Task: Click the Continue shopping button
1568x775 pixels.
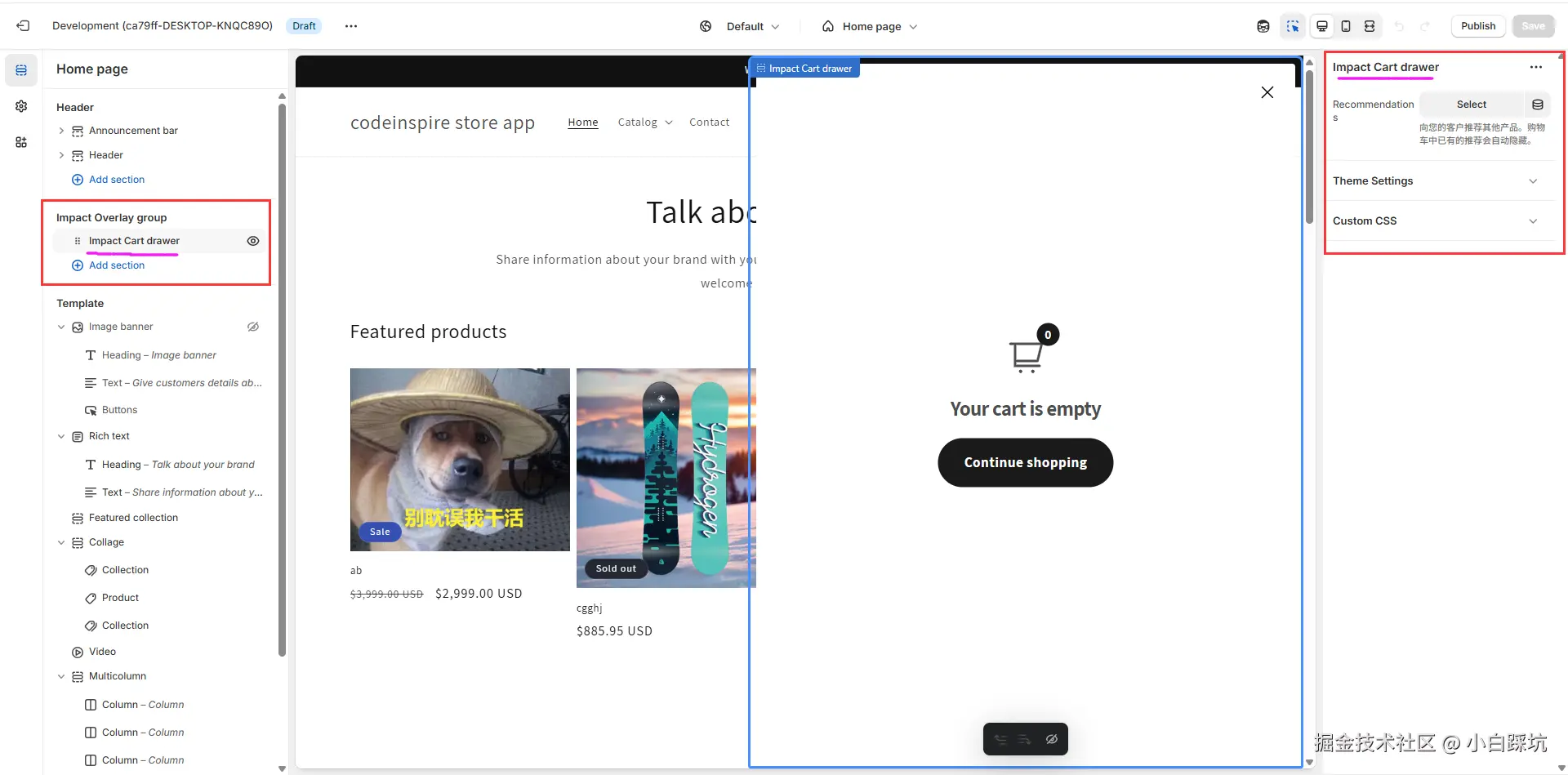Action: pyautogui.click(x=1025, y=462)
